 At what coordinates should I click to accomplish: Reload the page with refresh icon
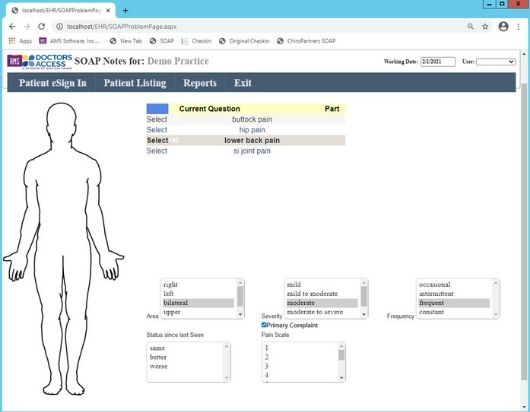41,26
